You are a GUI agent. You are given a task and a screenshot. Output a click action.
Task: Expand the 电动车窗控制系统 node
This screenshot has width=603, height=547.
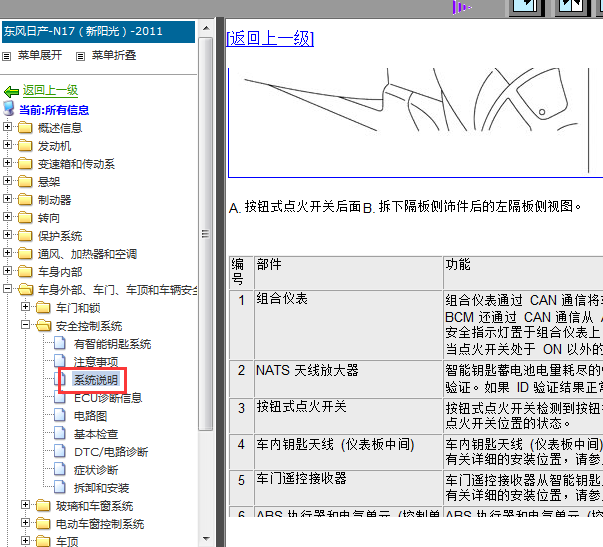pos(25,523)
